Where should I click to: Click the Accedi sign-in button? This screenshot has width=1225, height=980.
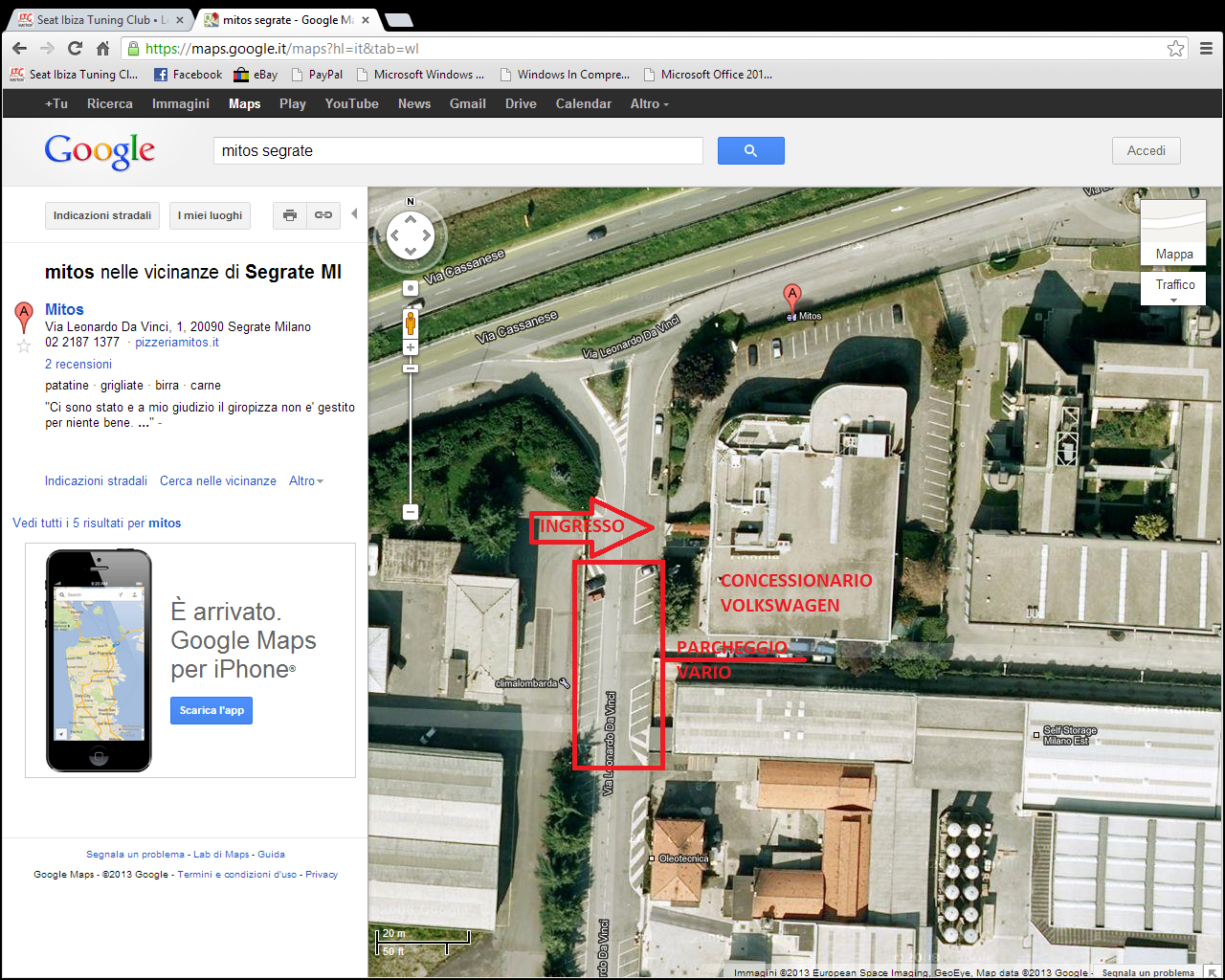(1147, 150)
